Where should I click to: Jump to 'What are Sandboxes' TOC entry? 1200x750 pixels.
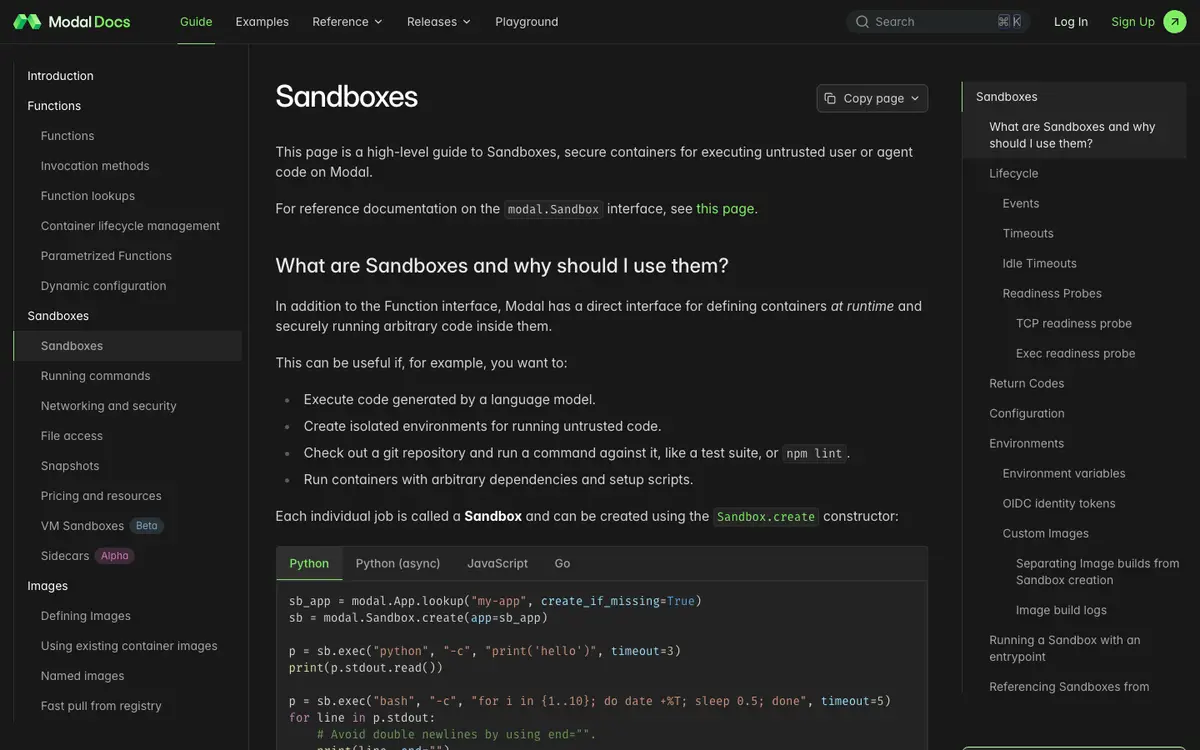pyautogui.click(x=1072, y=135)
